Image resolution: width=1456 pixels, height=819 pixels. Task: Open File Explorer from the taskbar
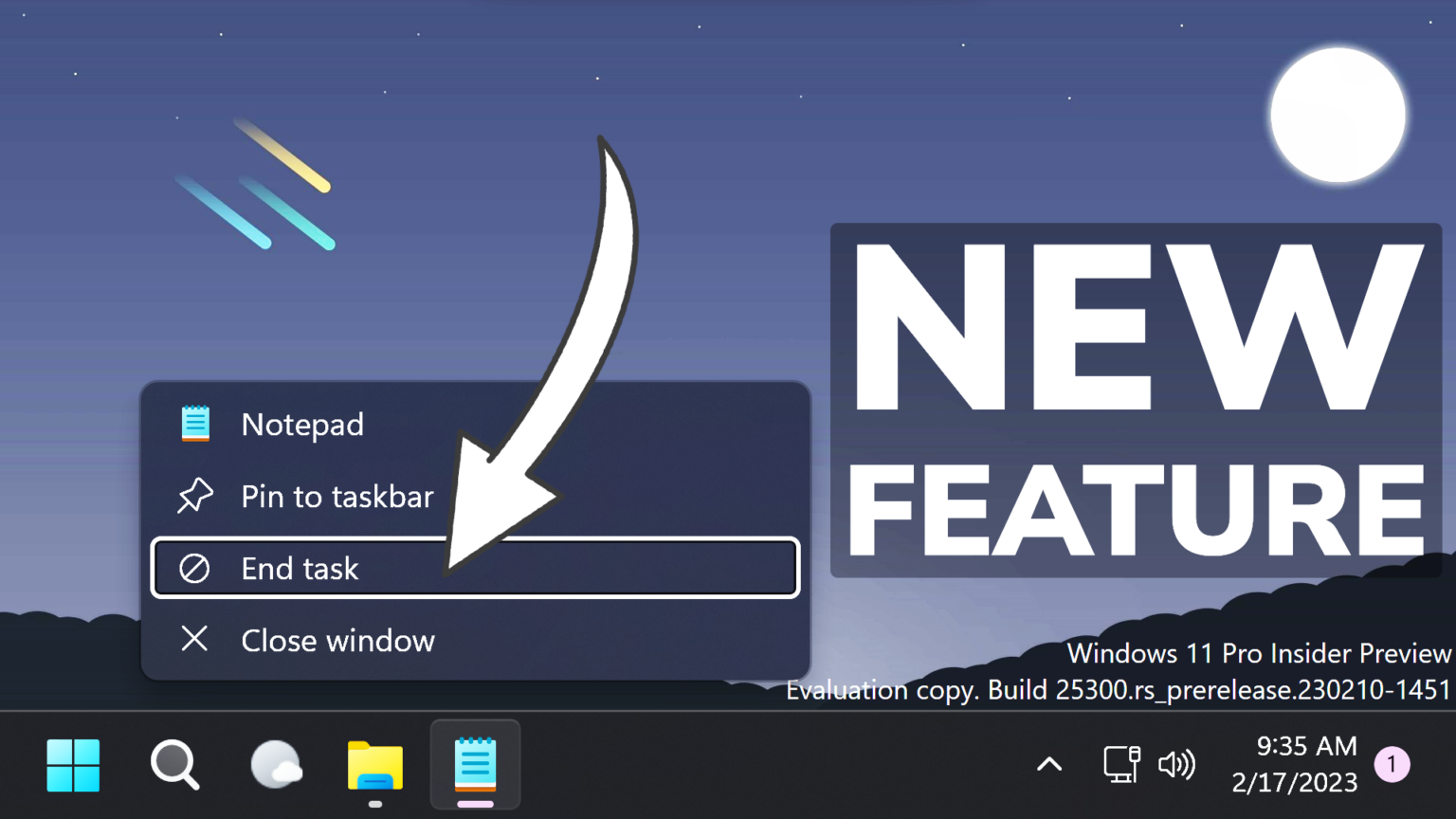[375, 766]
